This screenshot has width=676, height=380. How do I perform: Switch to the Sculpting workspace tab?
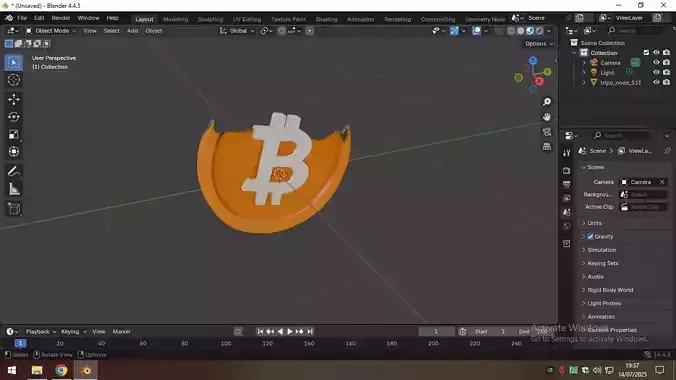(x=210, y=19)
